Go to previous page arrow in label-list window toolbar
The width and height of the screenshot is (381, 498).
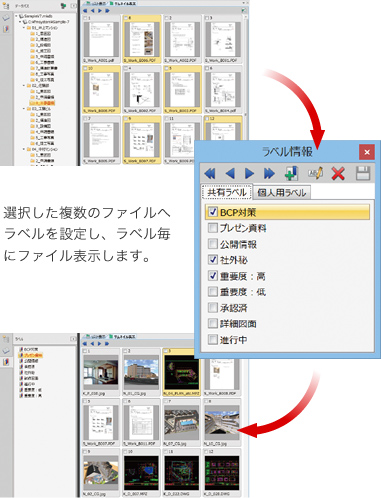(x=92, y=343)
